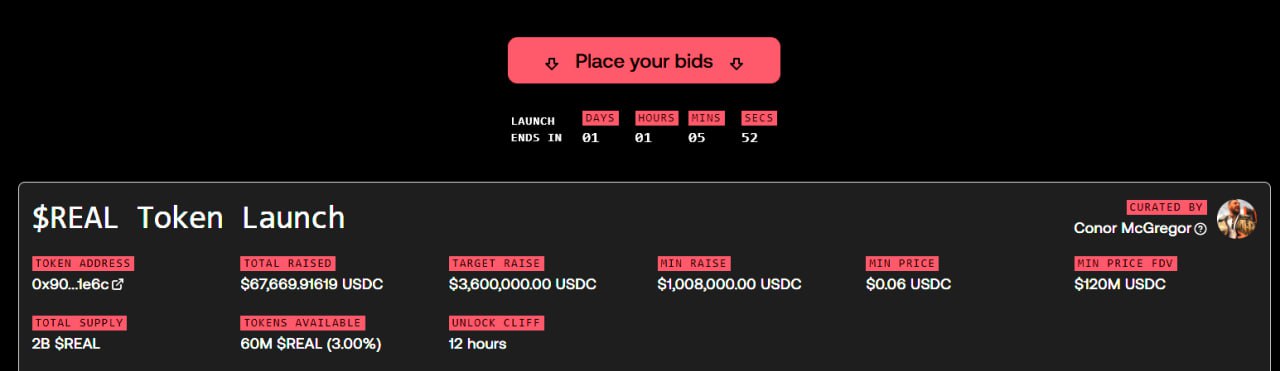The width and height of the screenshot is (1280, 371).
Task: Select the Target Raise value $3,600,000.00 USDC
Action: pyautogui.click(x=523, y=284)
